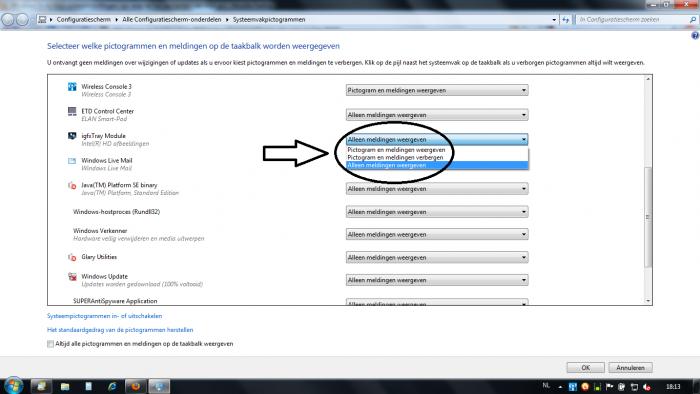
Task: Click the 'Windows-hostproces (Rundll32)' row label
Action: pos(117,212)
